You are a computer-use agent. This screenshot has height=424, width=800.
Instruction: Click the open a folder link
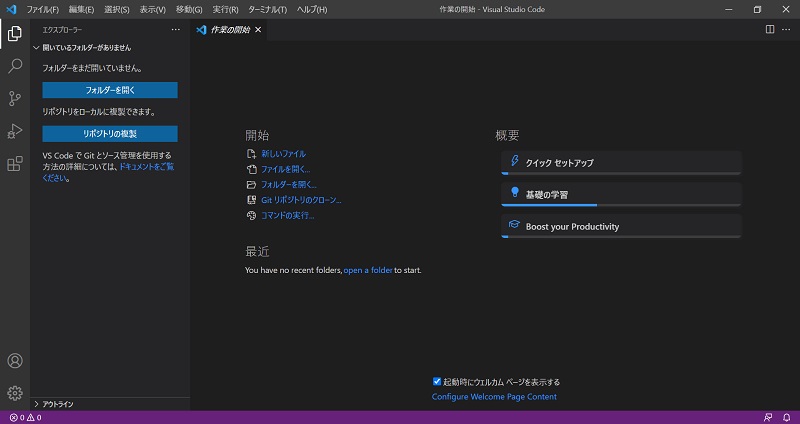[368, 270]
